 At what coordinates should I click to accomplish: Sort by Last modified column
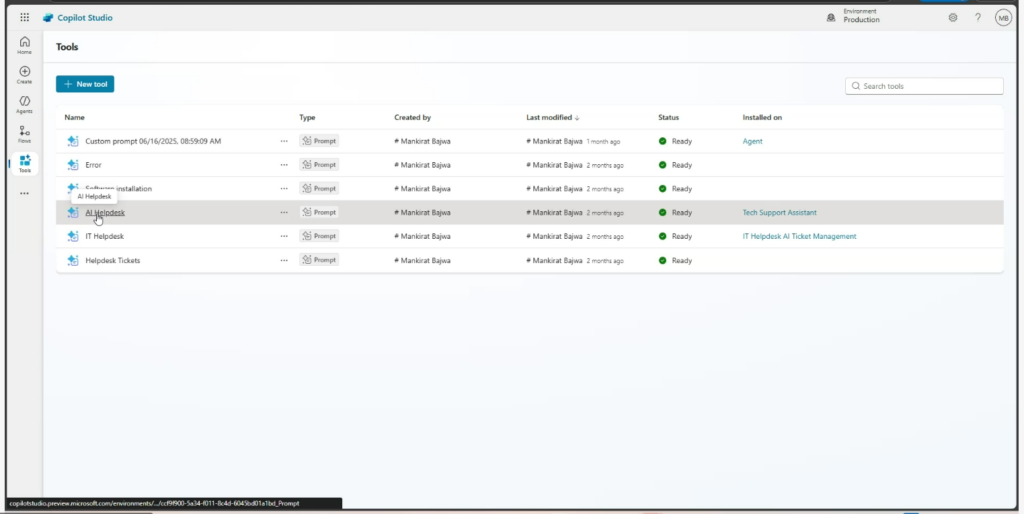click(x=552, y=118)
